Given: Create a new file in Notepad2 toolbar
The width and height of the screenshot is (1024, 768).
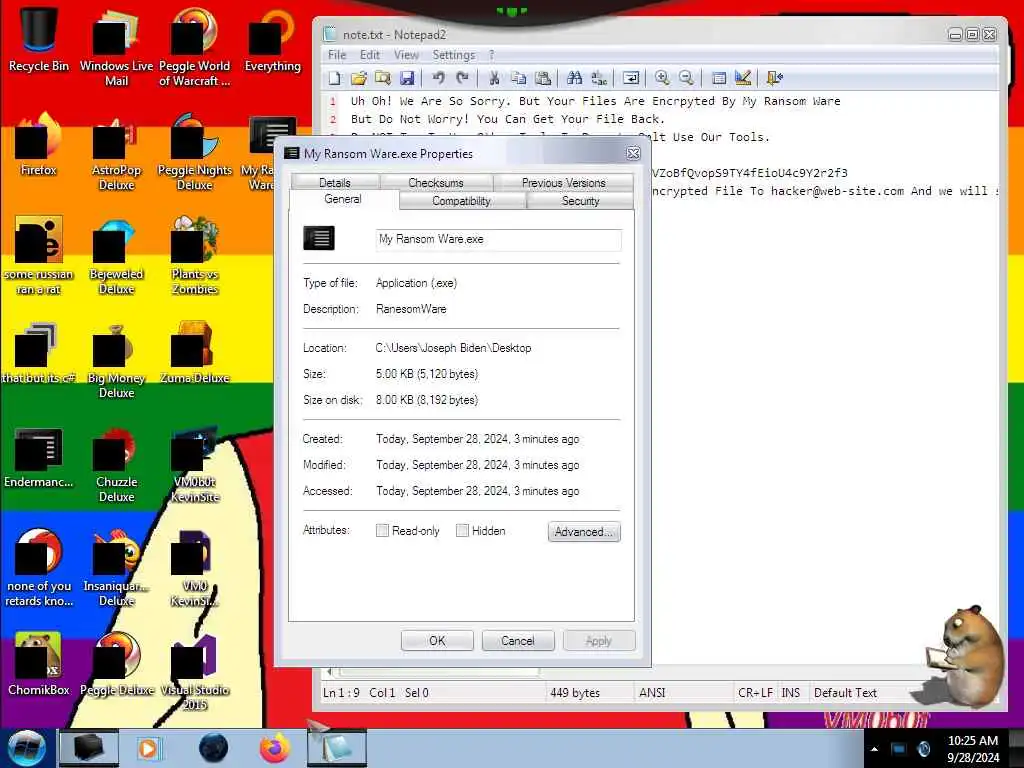Looking at the screenshot, I should tap(335, 78).
